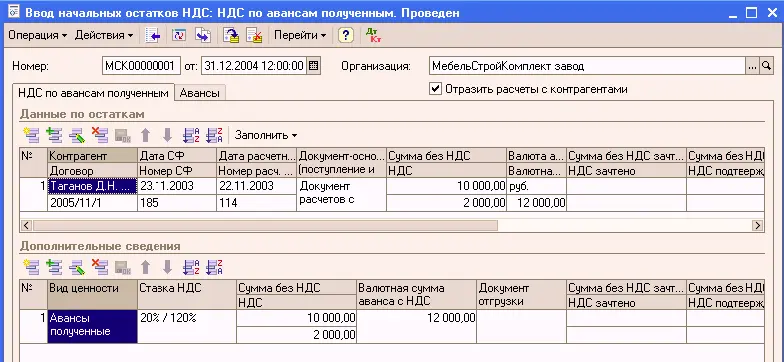Click 'Дата СФ' column header
Image resolution: width=784 pixels, height=362 pixels.
click(177, 156)
